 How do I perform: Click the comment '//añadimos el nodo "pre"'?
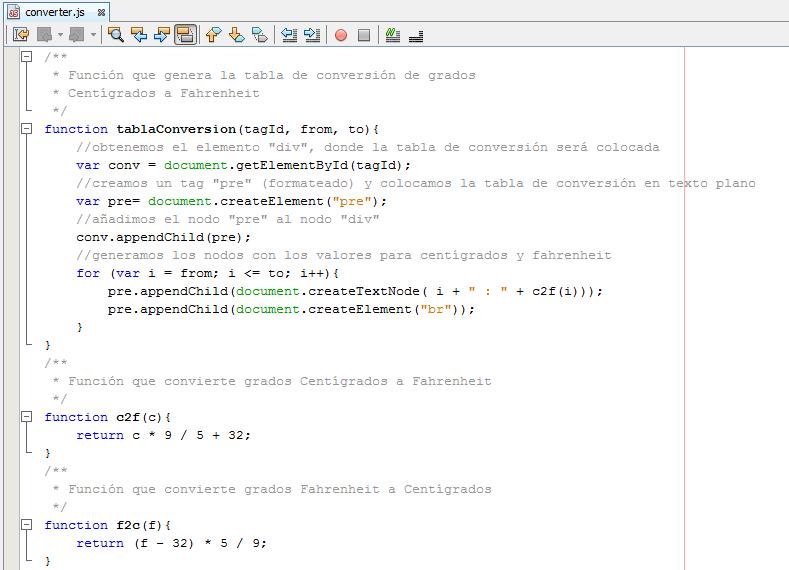point(227,219)
